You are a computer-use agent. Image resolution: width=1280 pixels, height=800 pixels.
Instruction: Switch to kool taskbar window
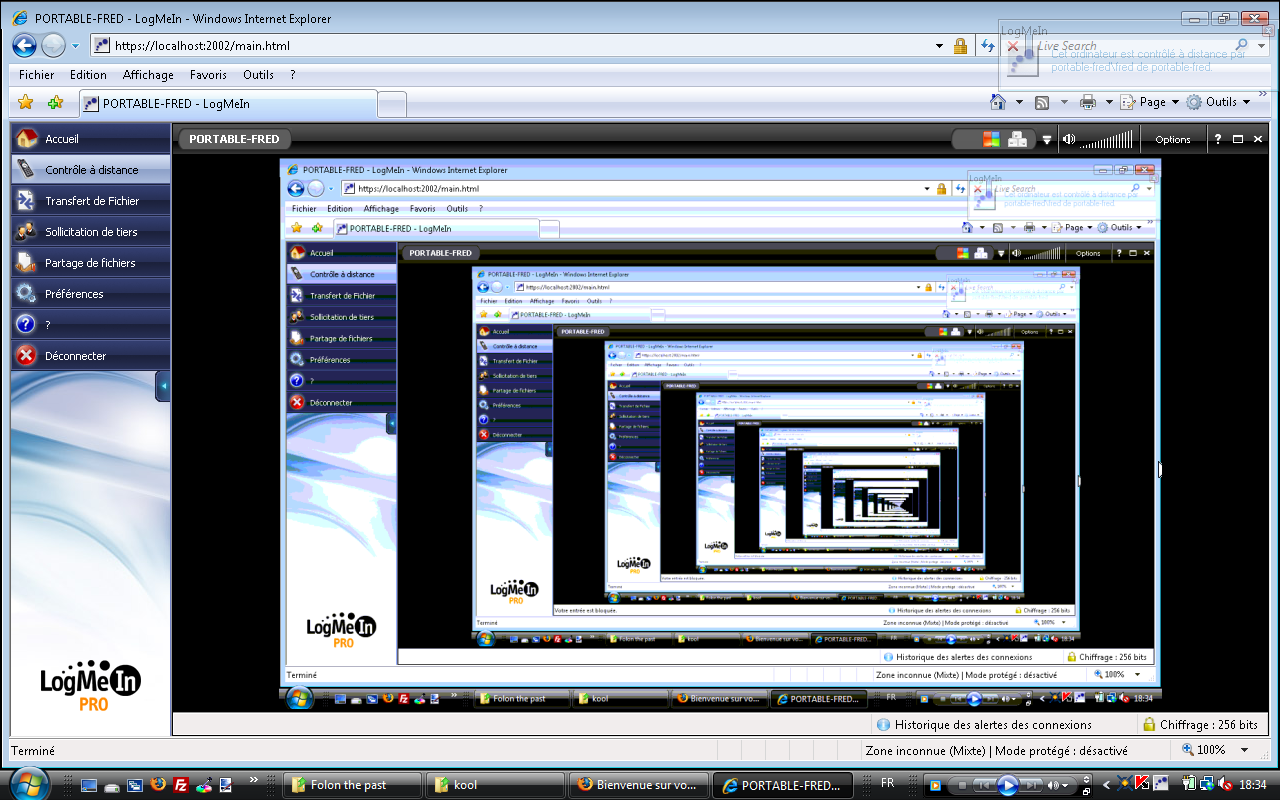pos(495,785)
